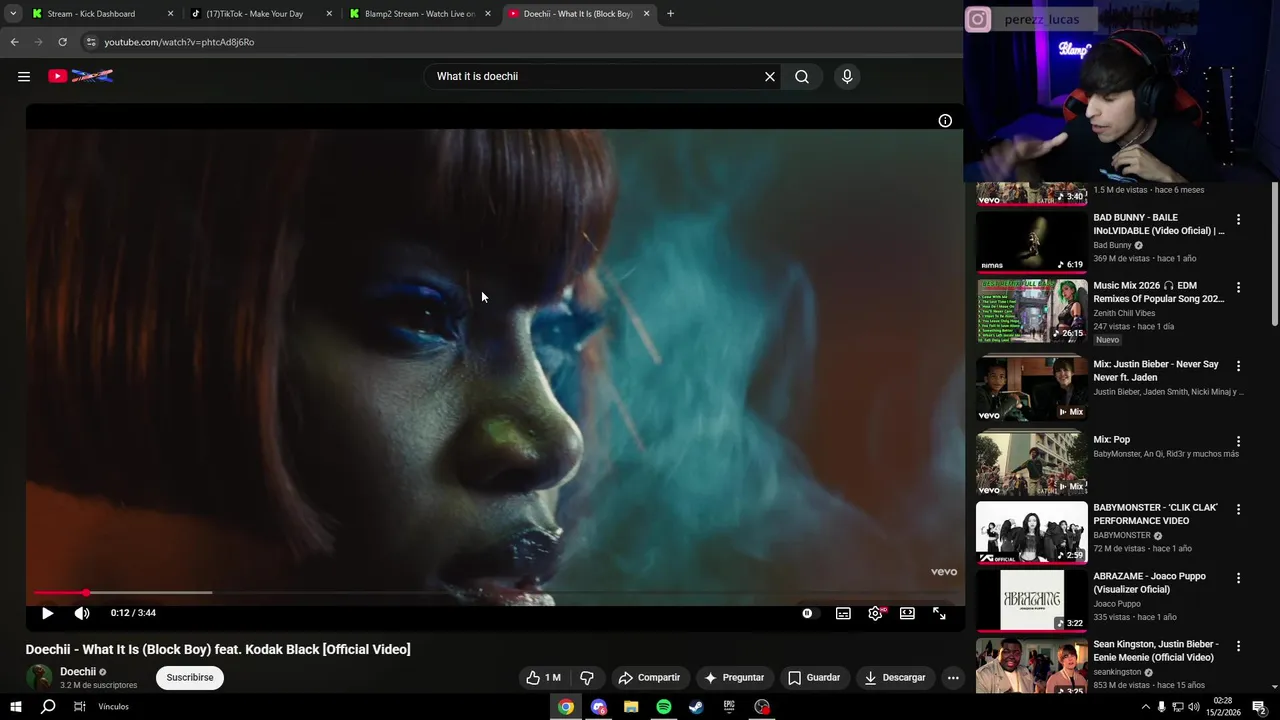This screenshot has height=720, width=1280.
Task: View site information icon in address bar
Action: point(91,42)
